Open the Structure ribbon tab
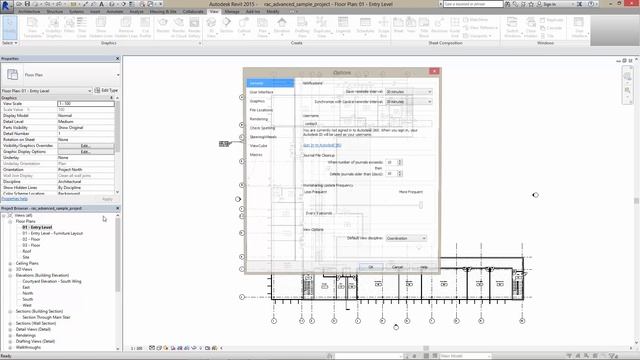 55,11
